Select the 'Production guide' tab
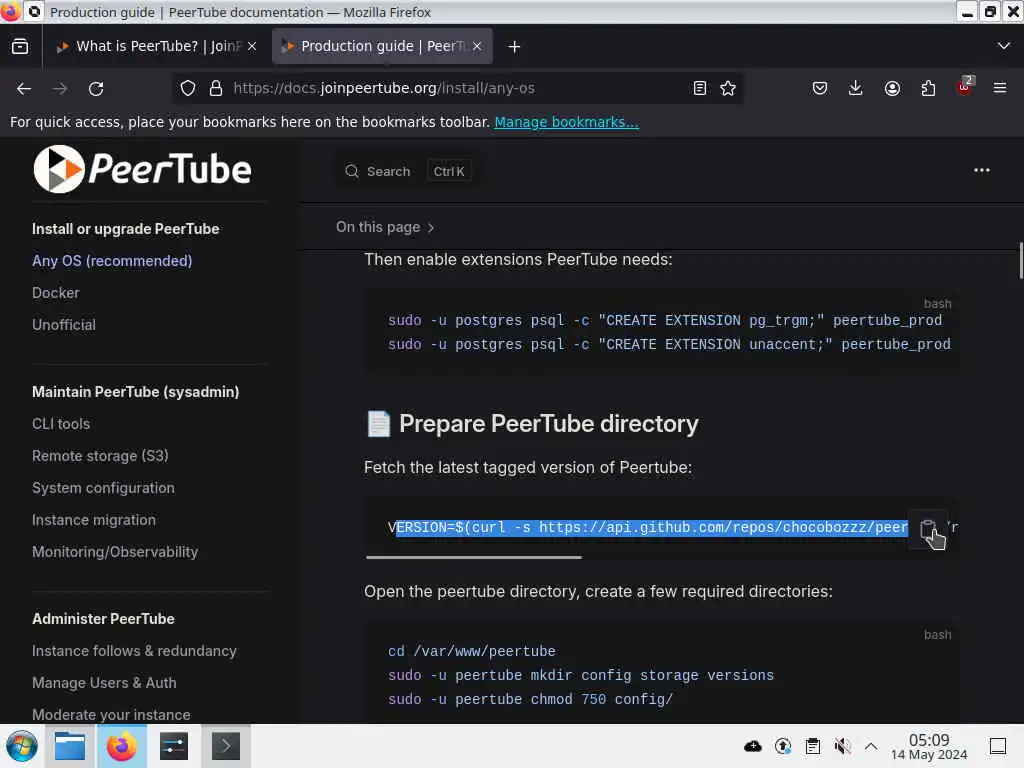Screen dimensions: 1024x768 (x=382, y=46)
